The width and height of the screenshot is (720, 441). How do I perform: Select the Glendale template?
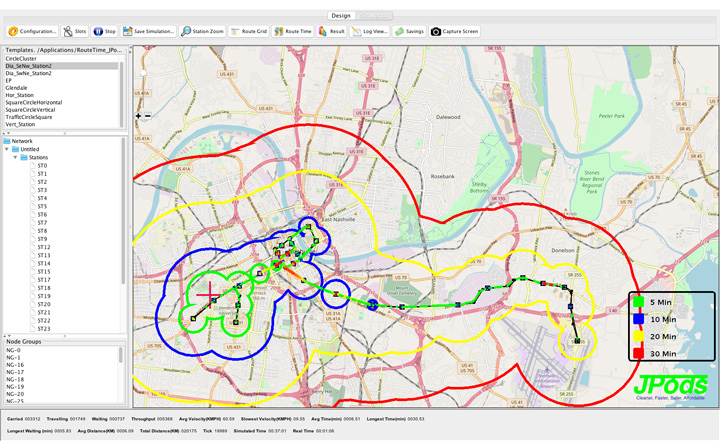[16, 87]
